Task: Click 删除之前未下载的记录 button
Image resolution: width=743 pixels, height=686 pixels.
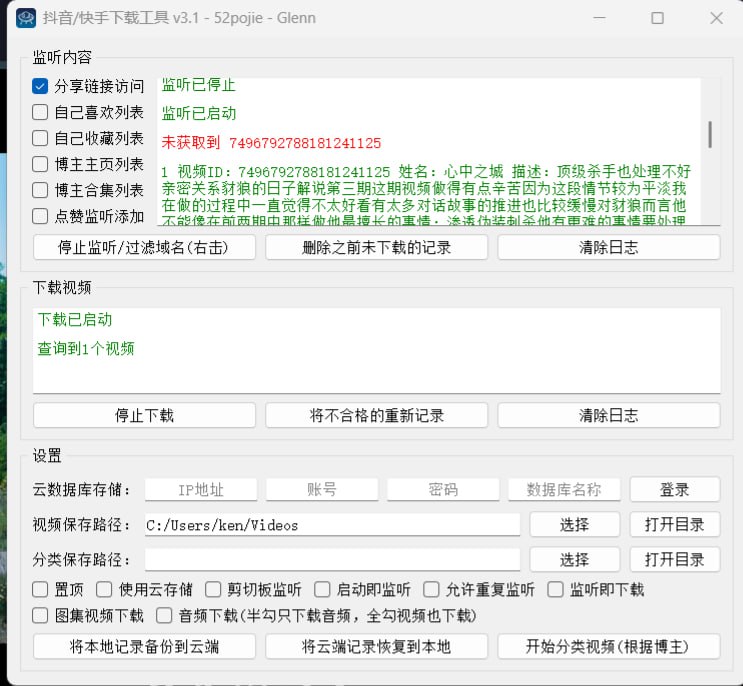Action: 376,247
